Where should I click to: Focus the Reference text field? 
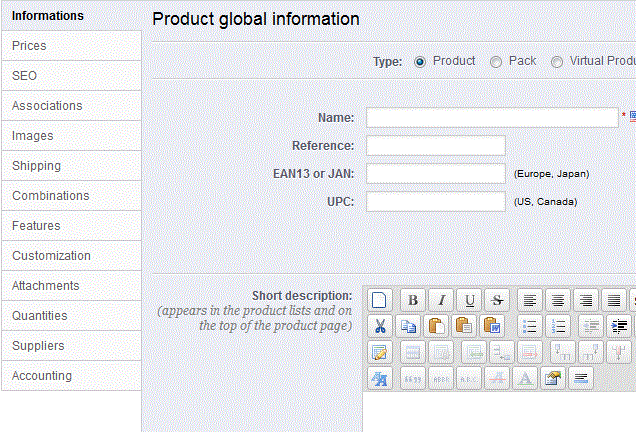435,146
